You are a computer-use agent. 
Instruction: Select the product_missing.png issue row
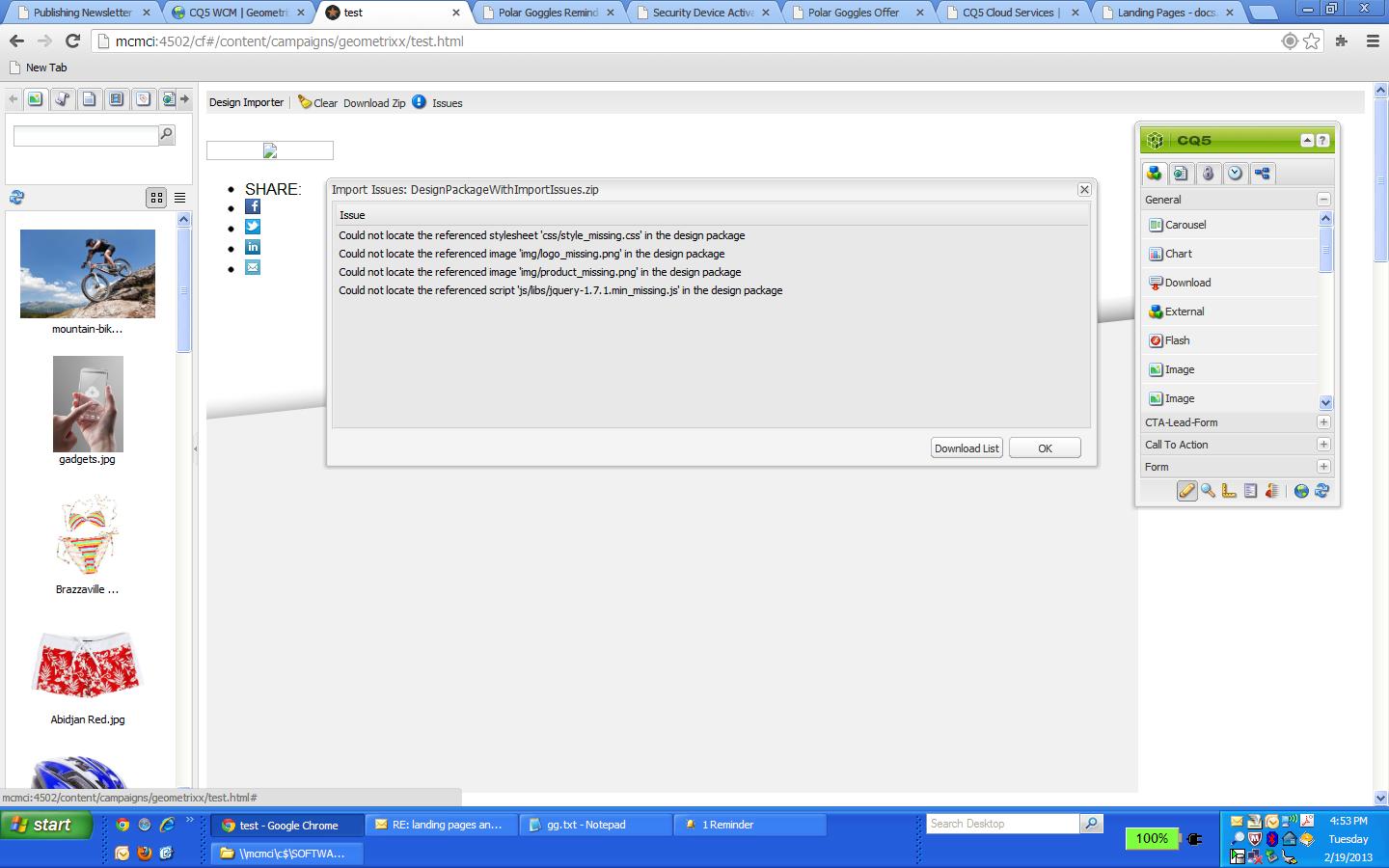(x=711, y=272)
